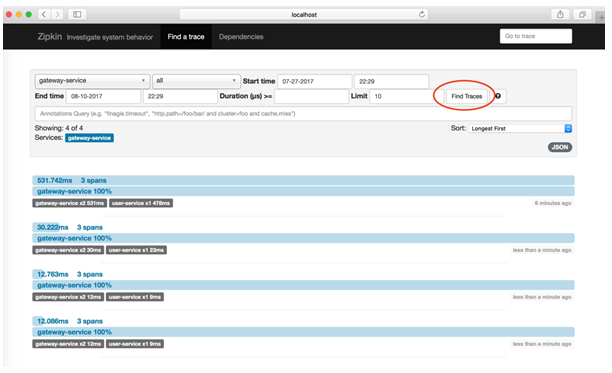Image resolution: width=612 pixels, height=373 pixels.
Task: Click the help question mark icon
Action: (x=498, y=96)
